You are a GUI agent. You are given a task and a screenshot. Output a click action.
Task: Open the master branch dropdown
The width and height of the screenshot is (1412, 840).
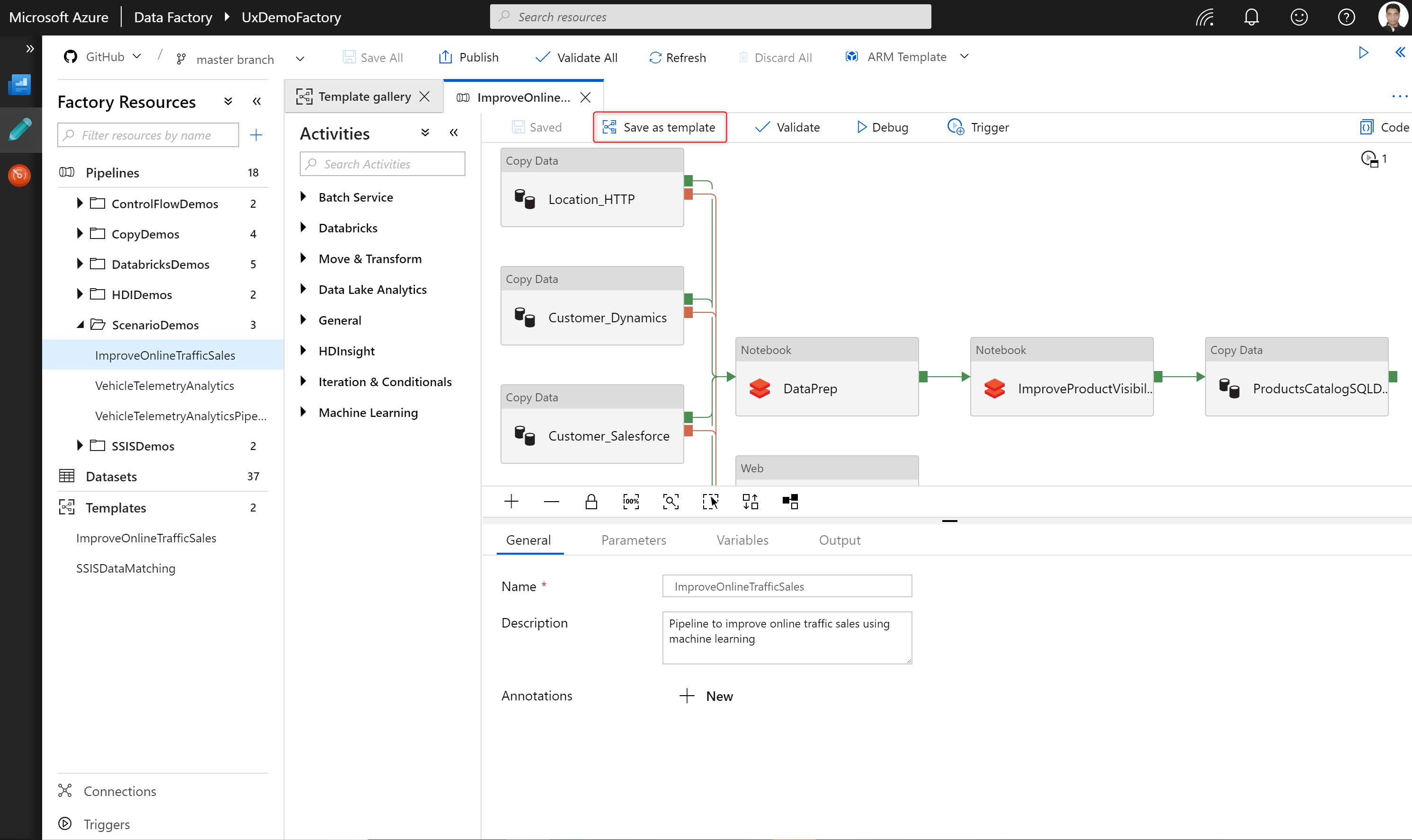tap(301, 59)
